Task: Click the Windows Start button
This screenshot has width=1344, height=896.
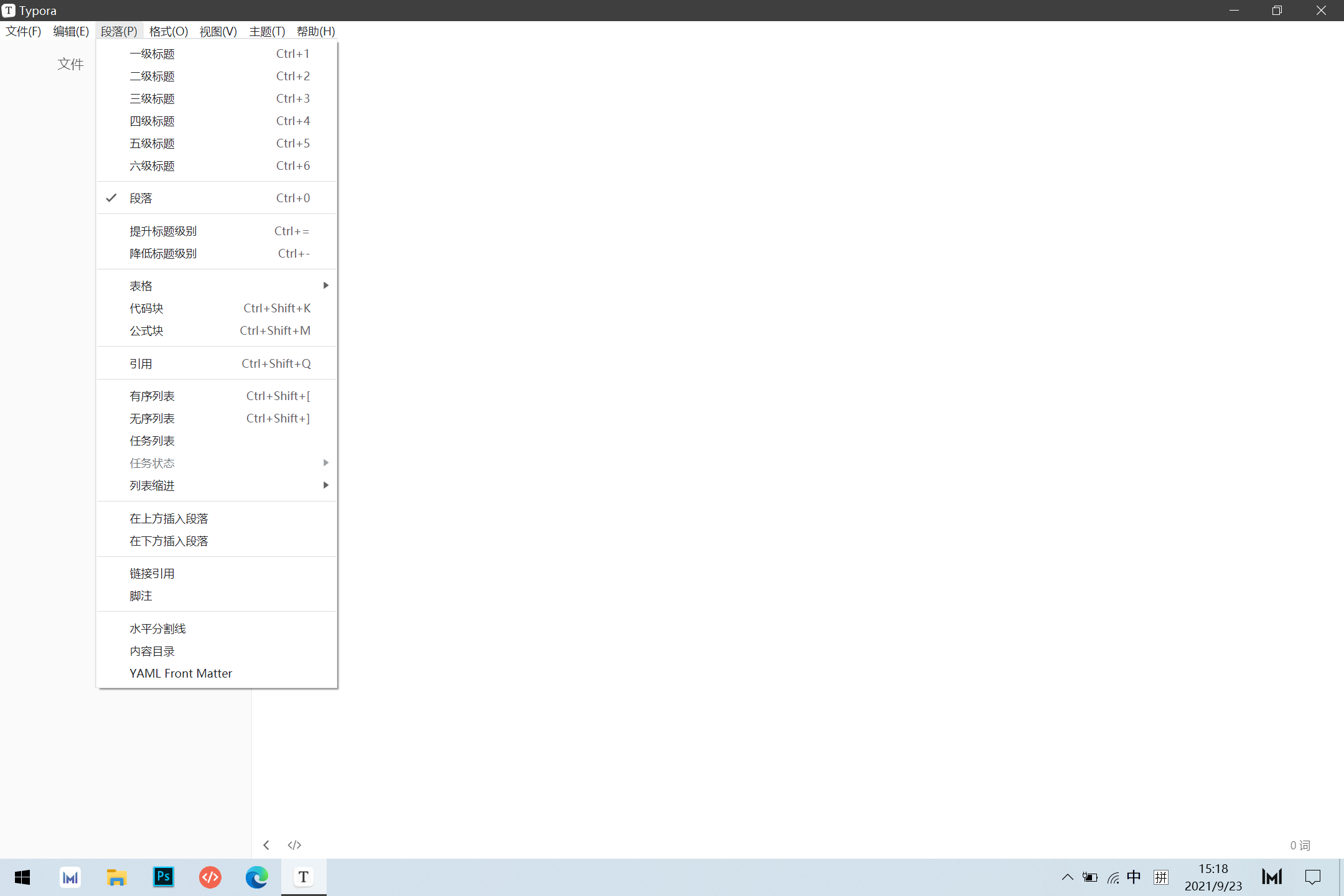Action: pos(22,877)
